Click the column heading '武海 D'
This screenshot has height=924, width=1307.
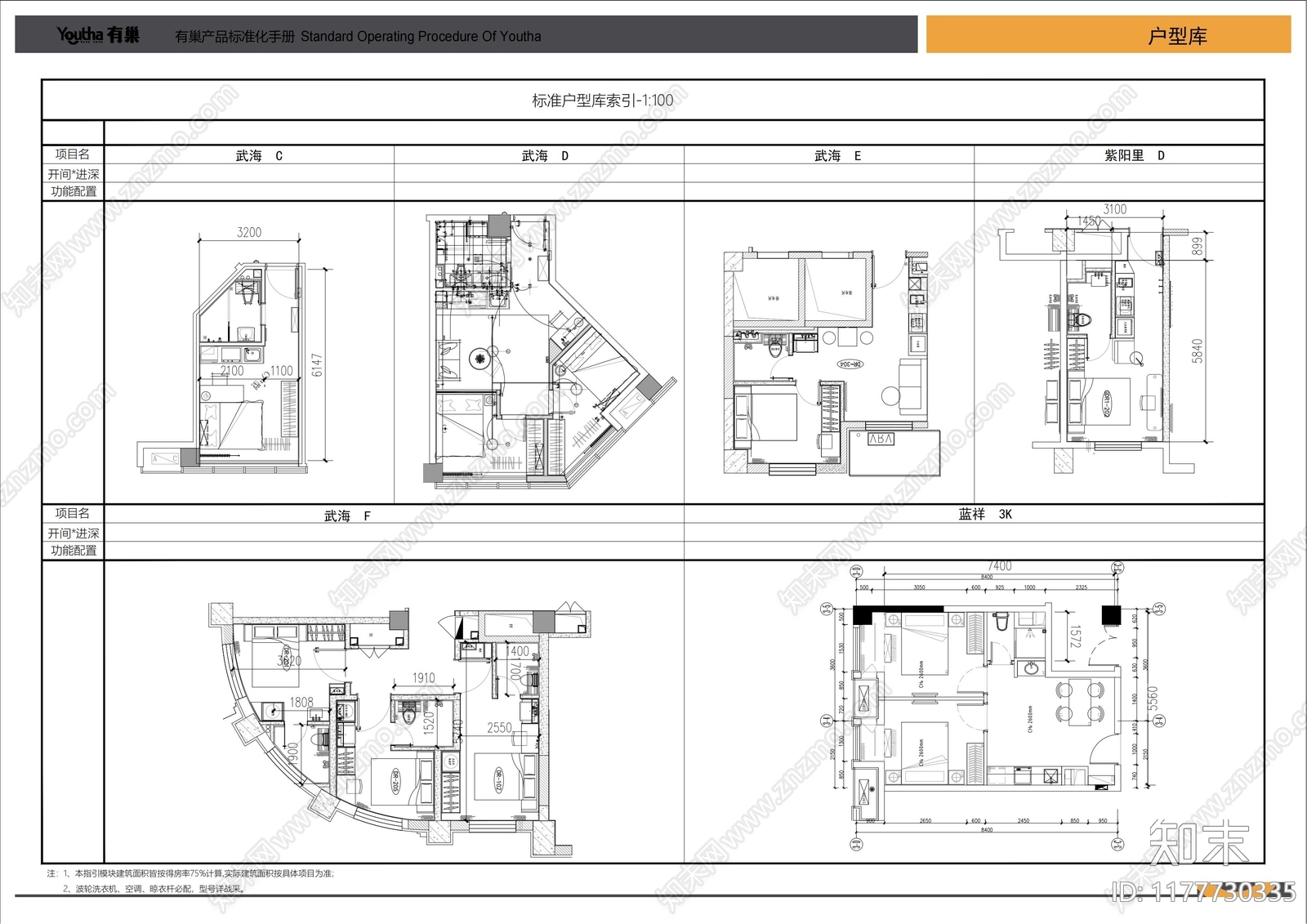tap(545, 155)
